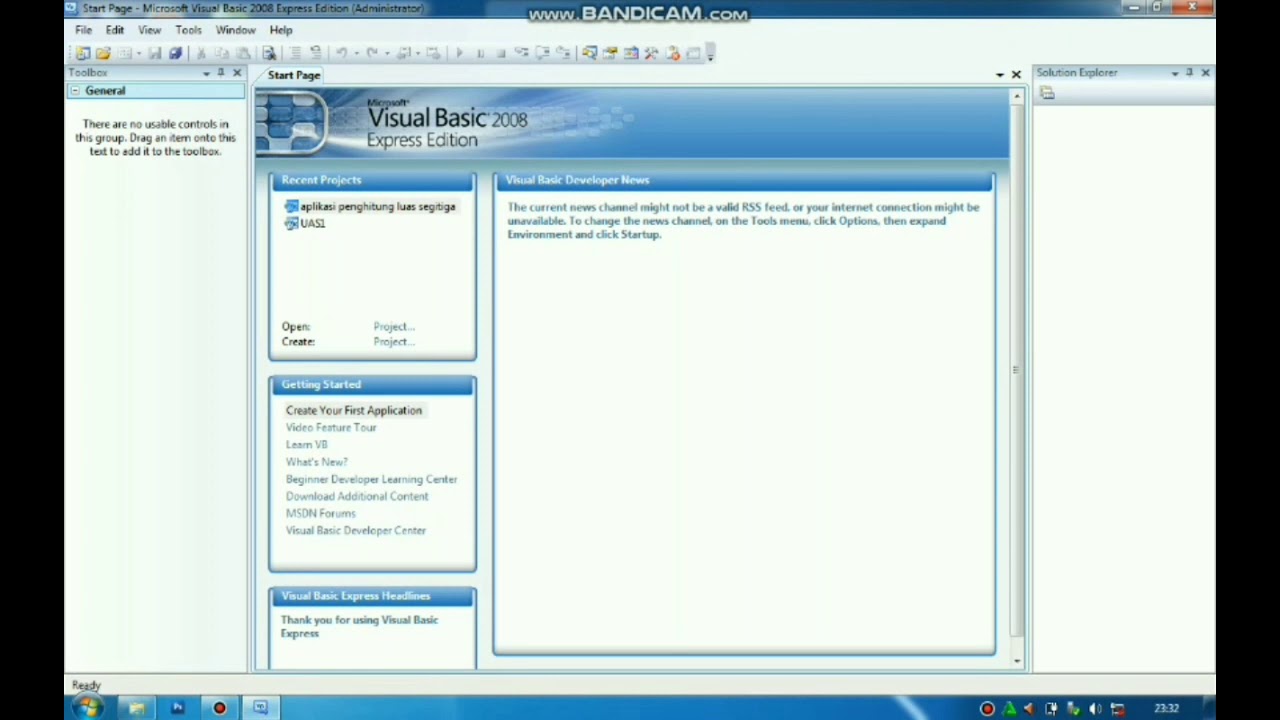Click Create Your First Application link
Image resolution: width=1280 pixels, height=720 pixels.
(354, 411)
